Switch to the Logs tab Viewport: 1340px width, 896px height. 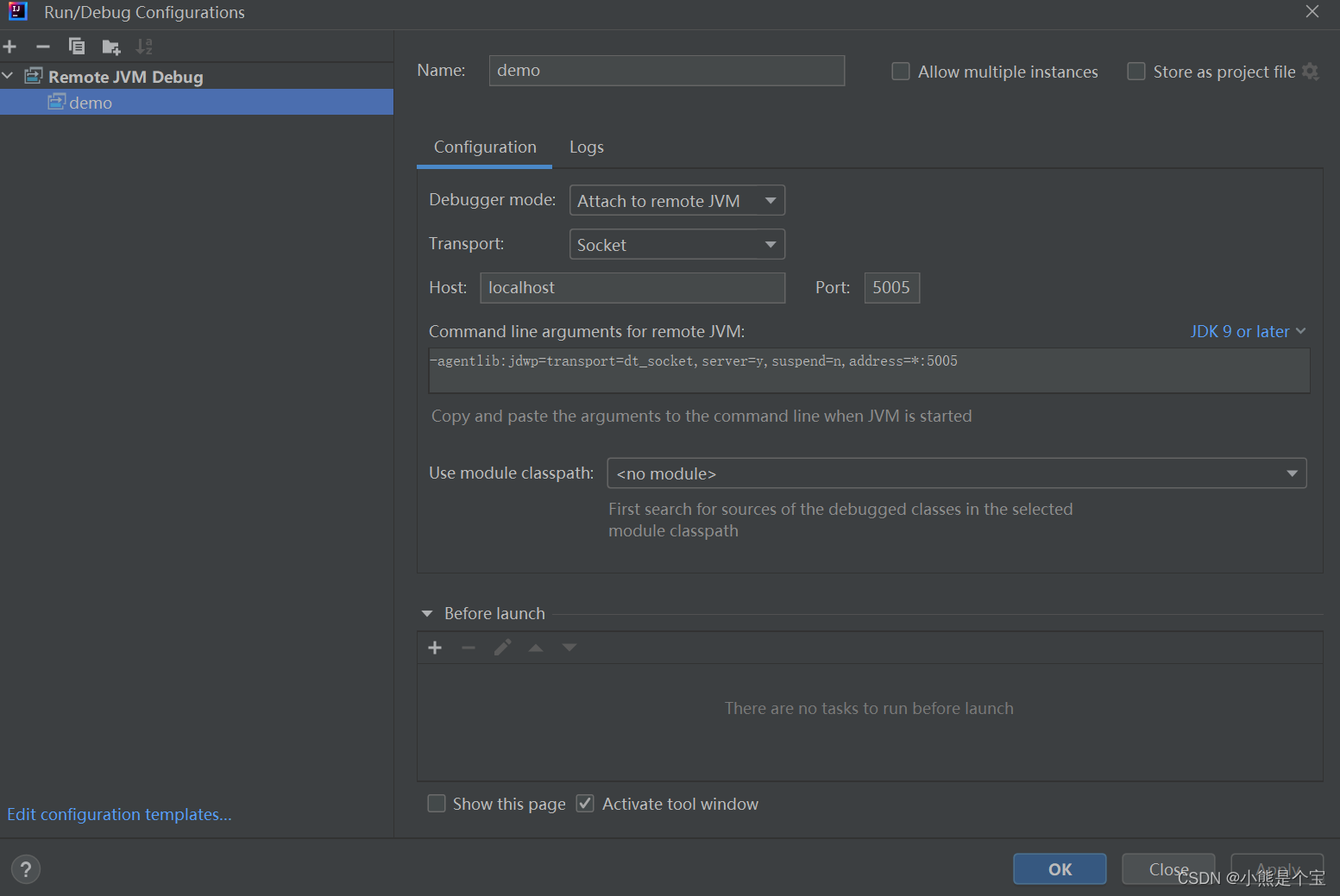tap(586, 147)
